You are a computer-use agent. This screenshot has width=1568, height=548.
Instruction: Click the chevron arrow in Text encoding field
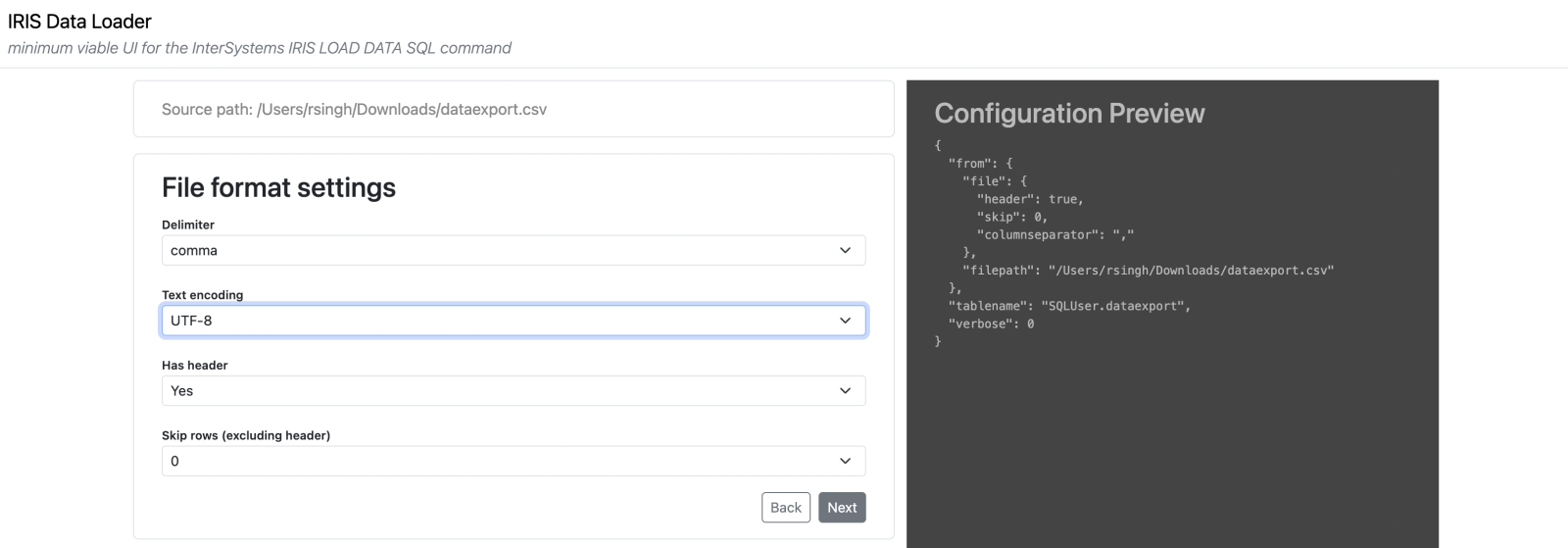coord(845,321)
